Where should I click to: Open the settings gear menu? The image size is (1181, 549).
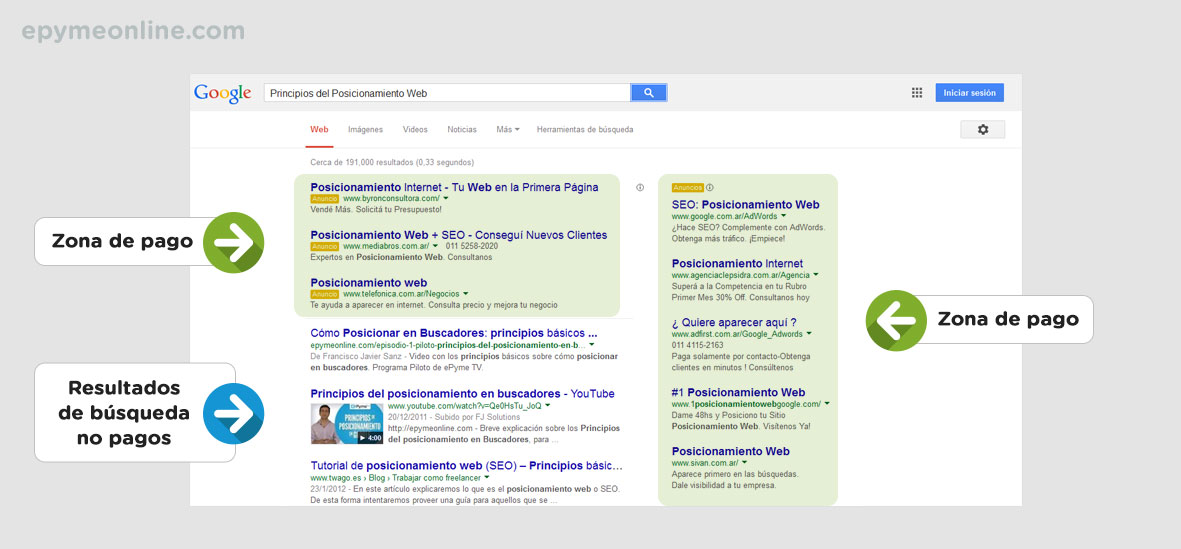(x=982, y=130)
